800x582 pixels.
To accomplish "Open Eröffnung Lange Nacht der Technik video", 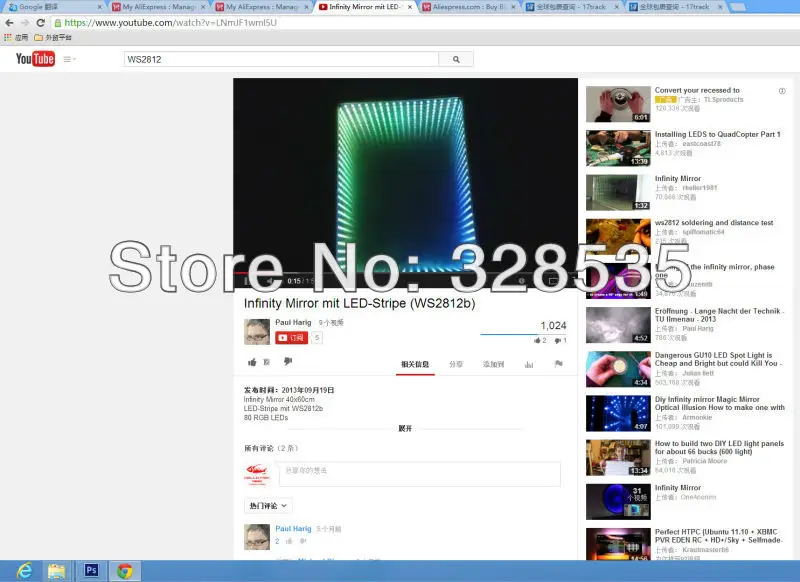I will [718, 315].
